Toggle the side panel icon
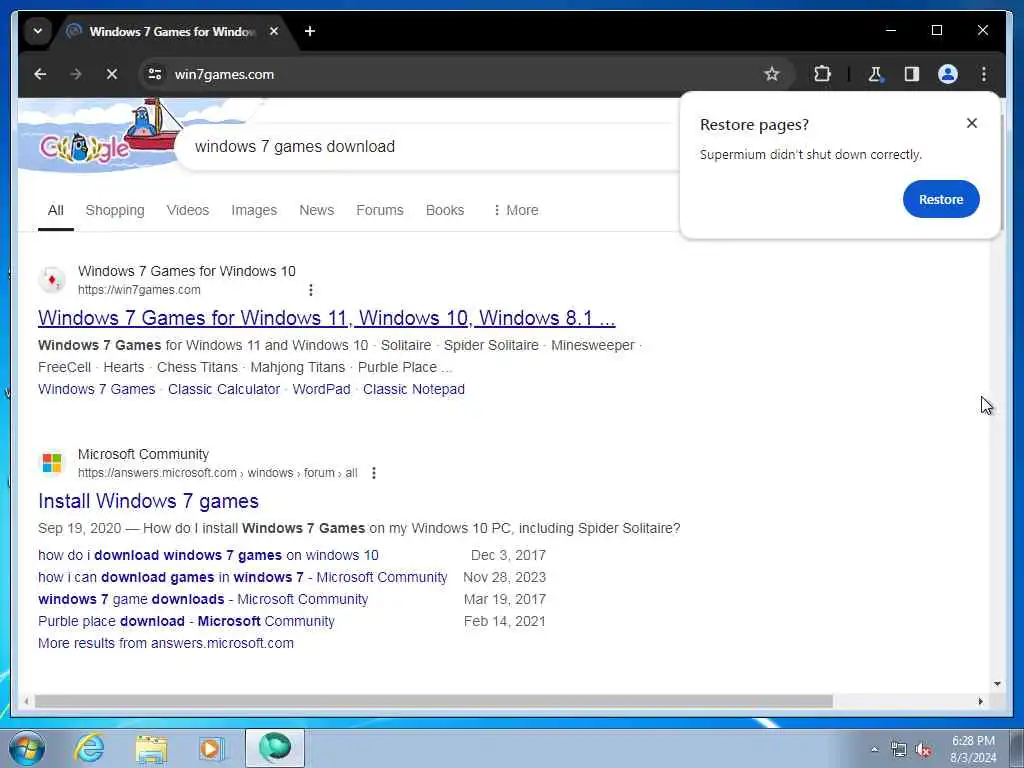 (912, 74)
